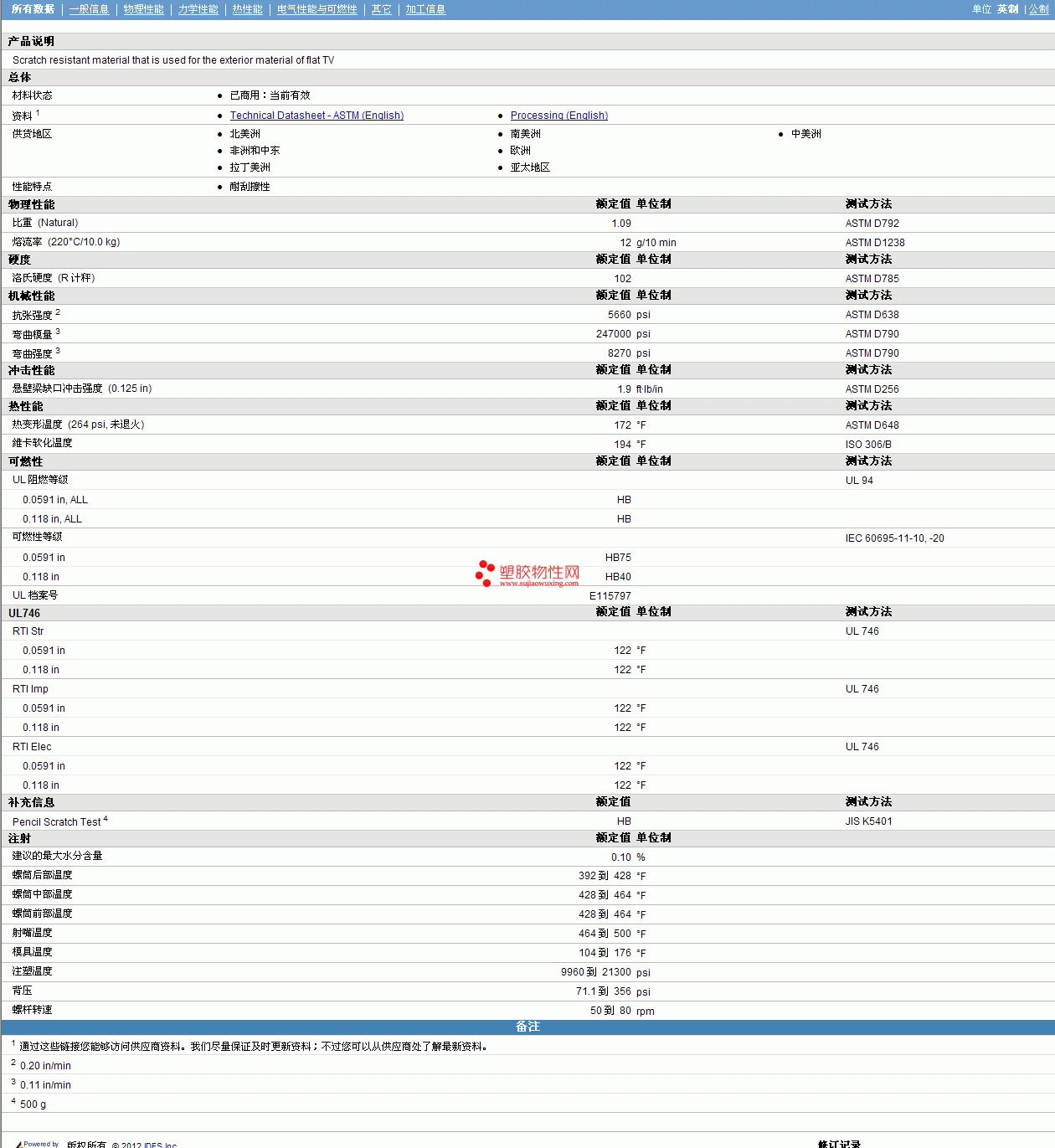This screenshot has width=1055, height=1148.
Task: Select the 热性能 tab
Action: click(x=247, y=9)
